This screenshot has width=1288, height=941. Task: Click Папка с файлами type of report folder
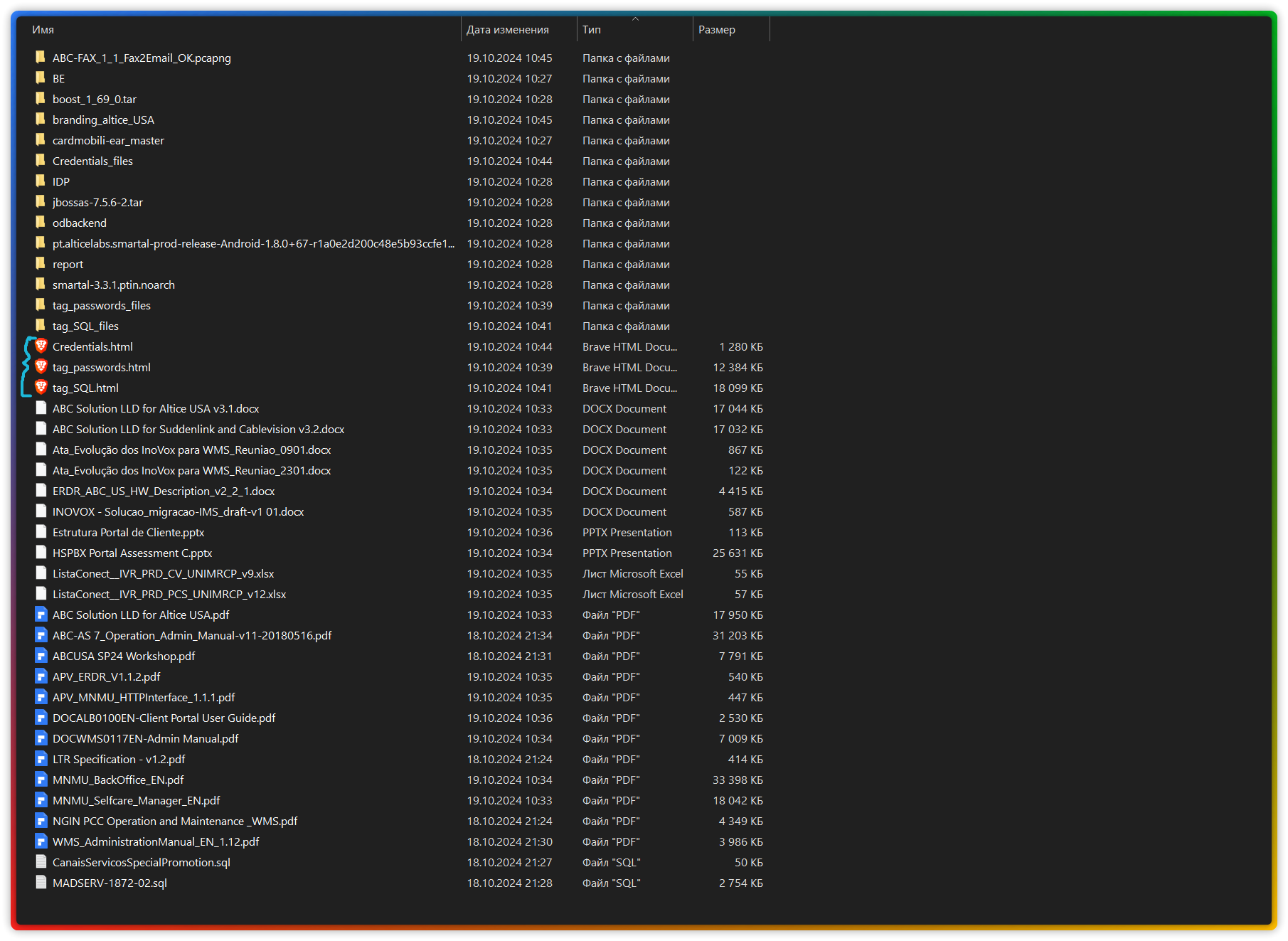[626, 264]
